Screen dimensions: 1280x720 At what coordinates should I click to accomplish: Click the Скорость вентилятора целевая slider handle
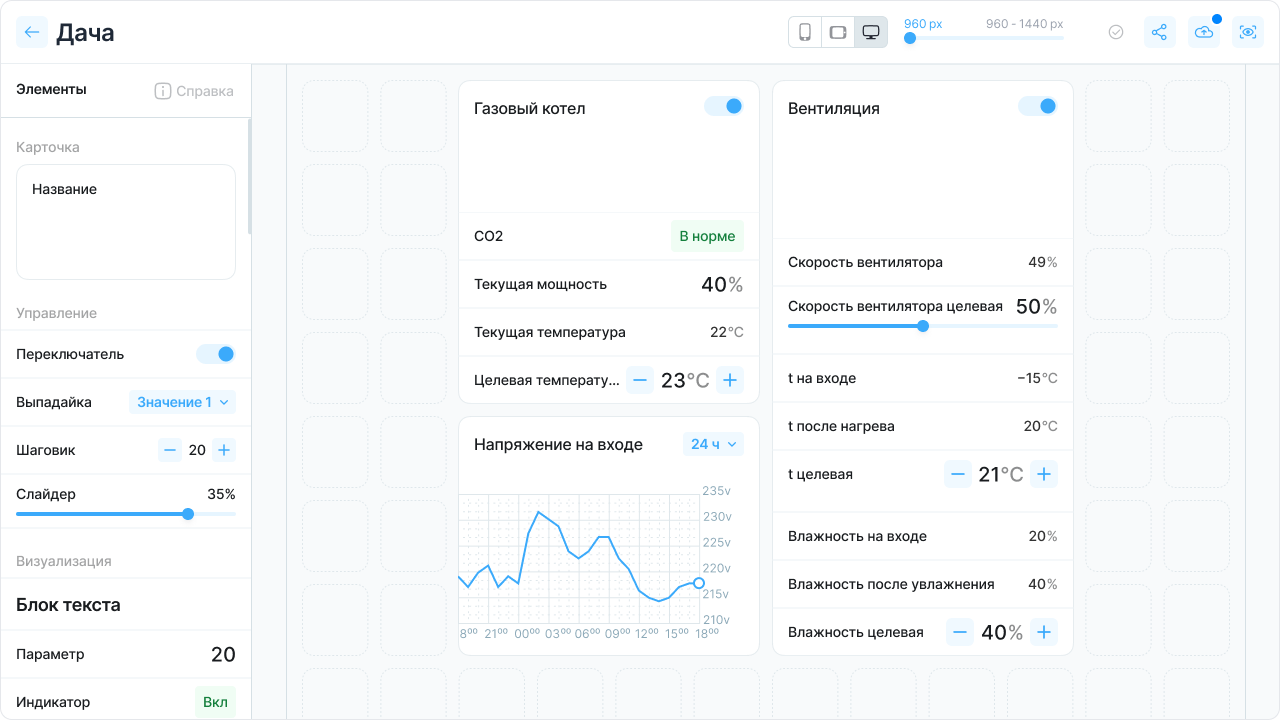pyautogui.click(x=923, y=326)
